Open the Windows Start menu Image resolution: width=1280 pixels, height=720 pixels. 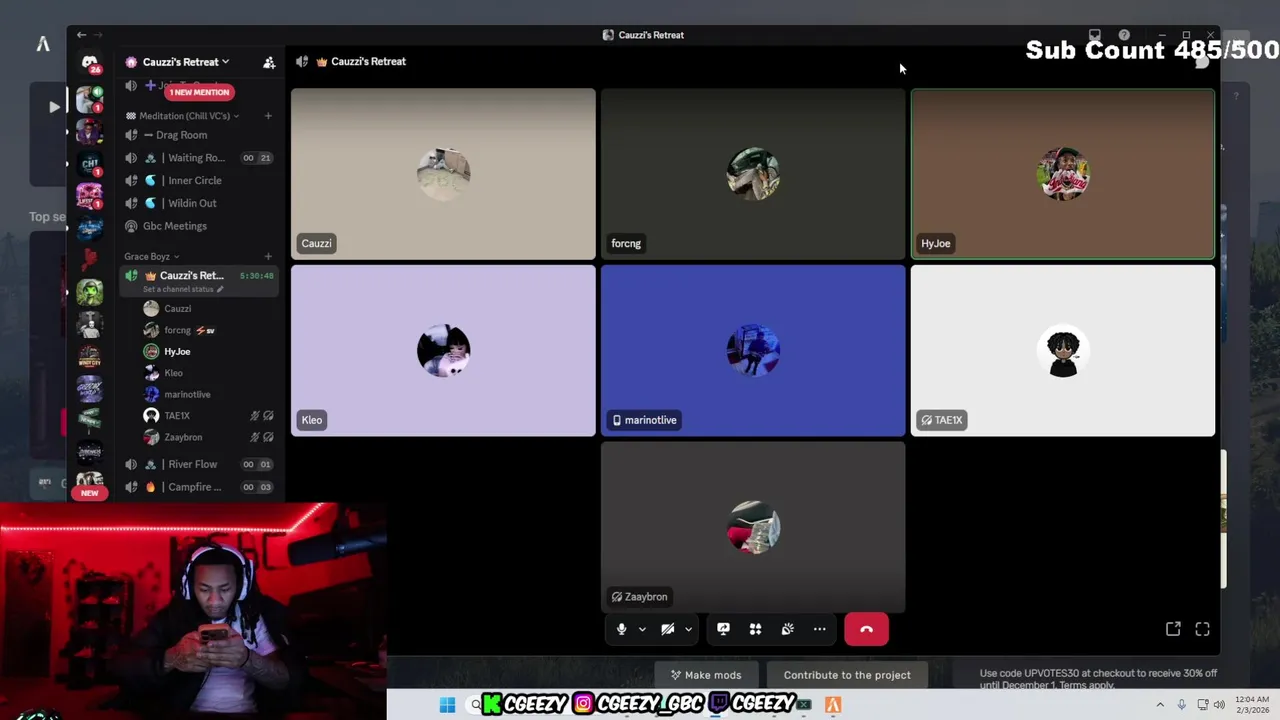click(x=447, y=705)
